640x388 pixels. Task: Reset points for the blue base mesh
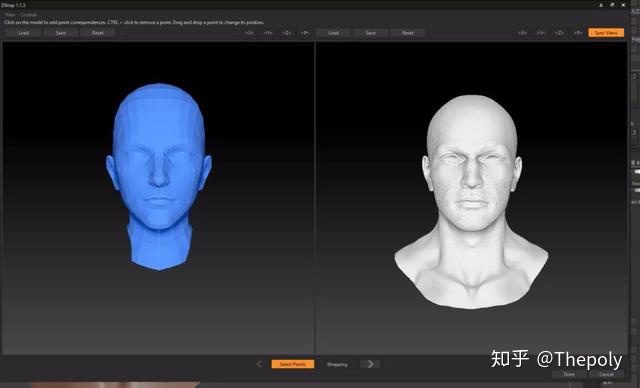(x=98, y=33)
